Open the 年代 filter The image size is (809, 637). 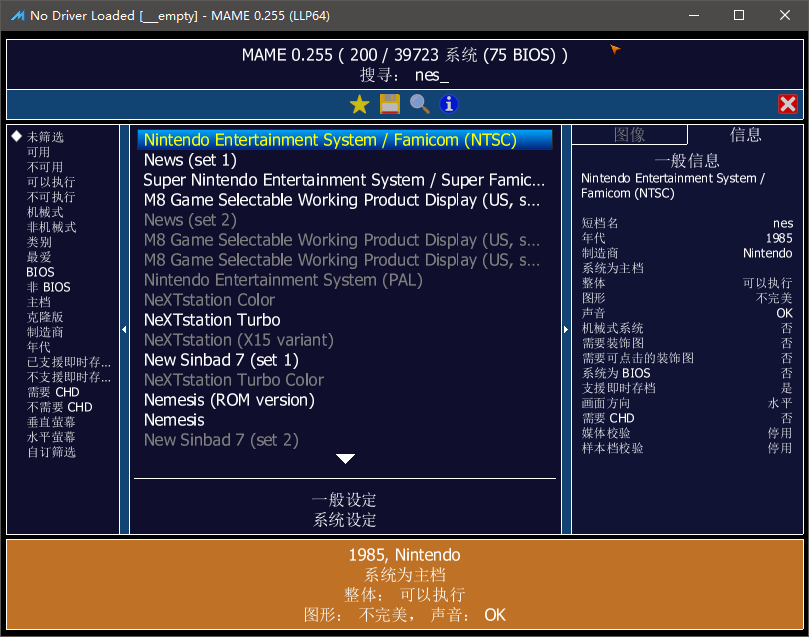39,347
